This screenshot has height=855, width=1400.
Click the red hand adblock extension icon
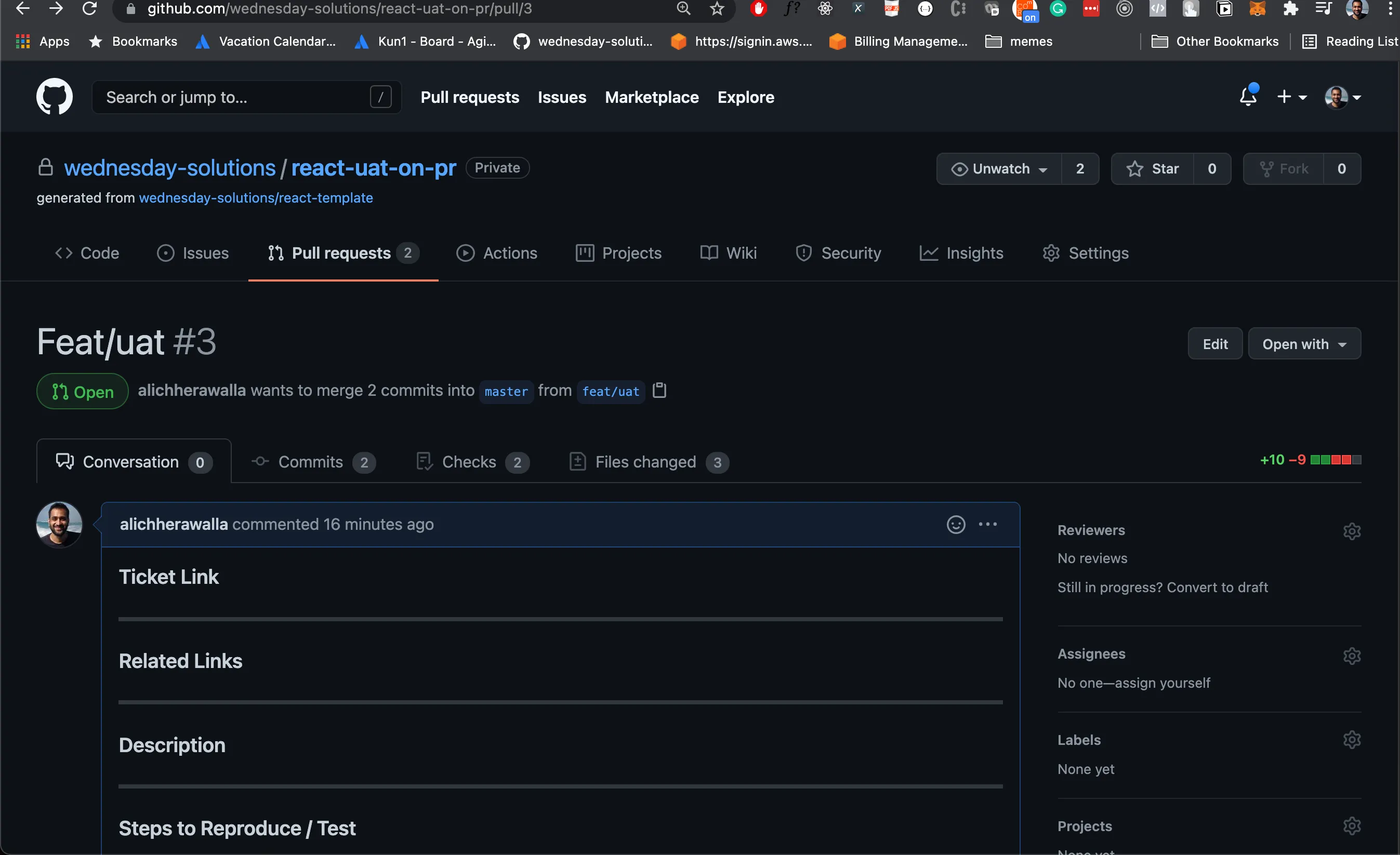click(758, 8)
